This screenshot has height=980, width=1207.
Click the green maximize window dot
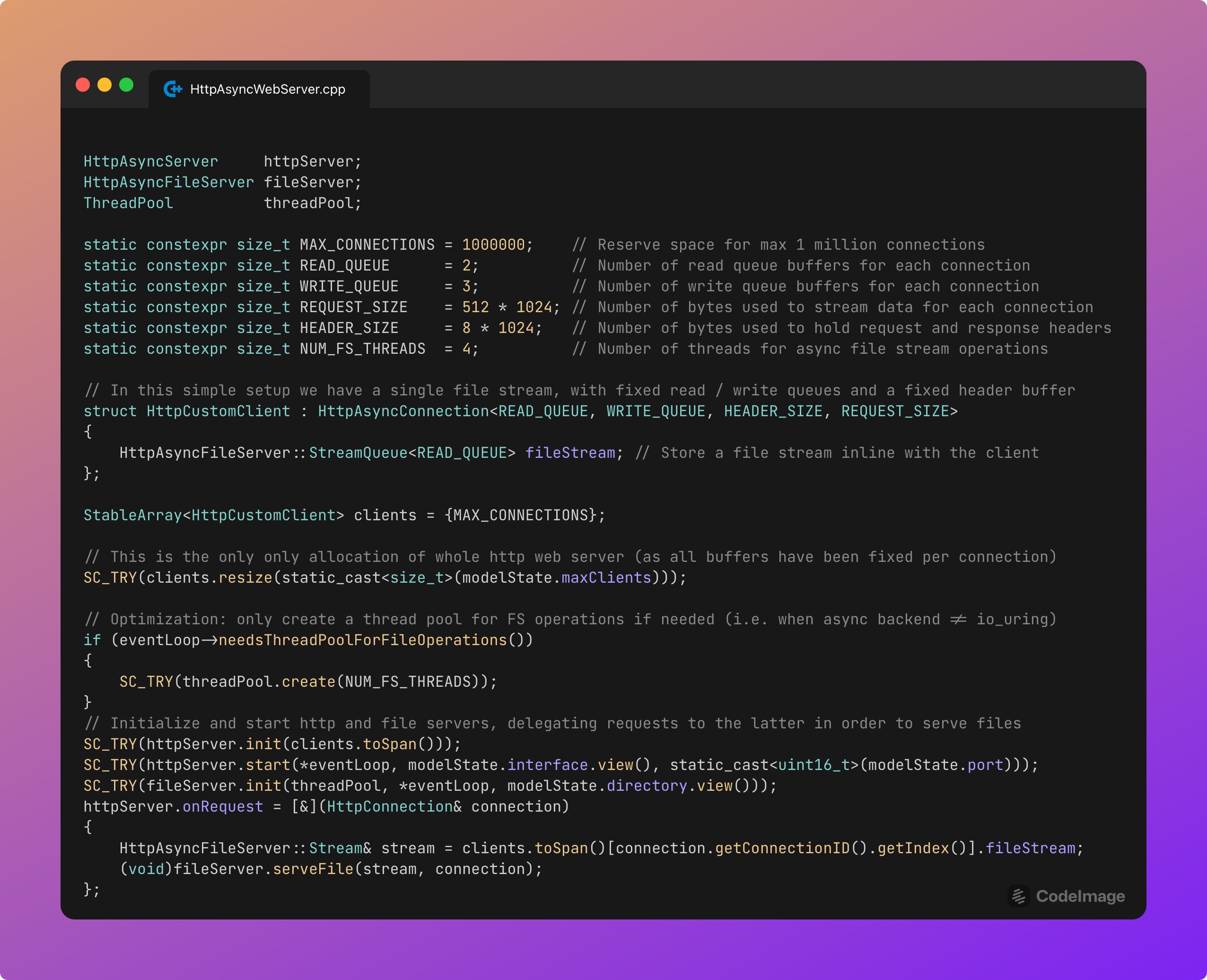[126, 85]
